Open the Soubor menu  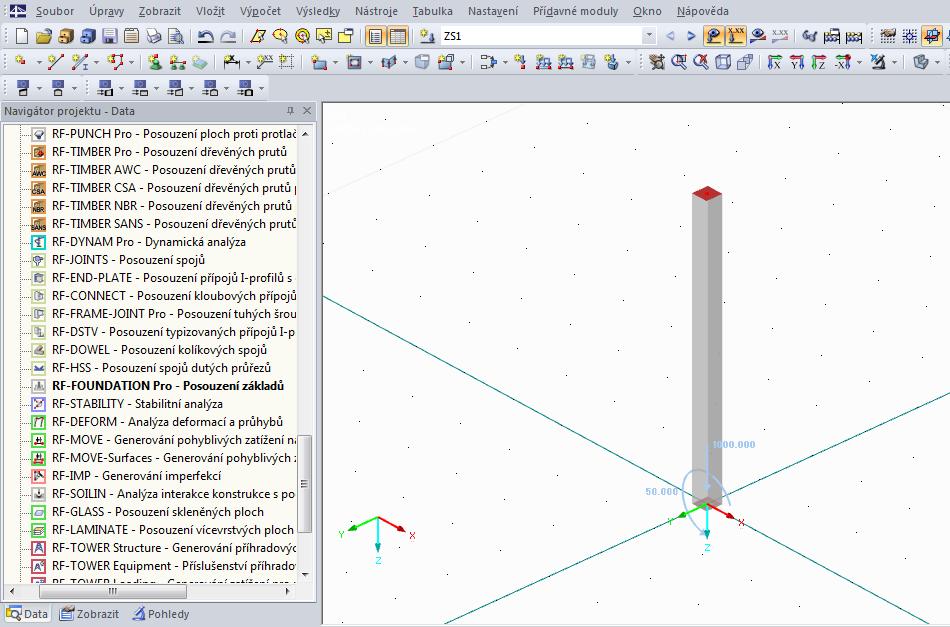pos(55,11)
